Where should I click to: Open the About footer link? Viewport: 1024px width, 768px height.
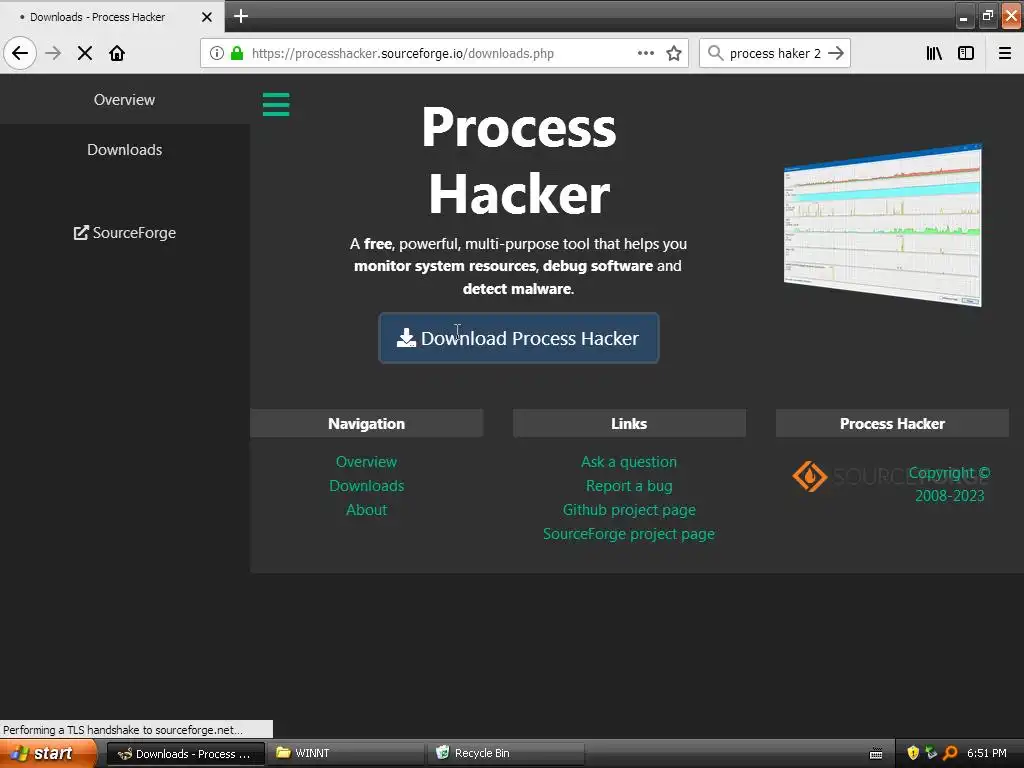click(x=366, y=510)
